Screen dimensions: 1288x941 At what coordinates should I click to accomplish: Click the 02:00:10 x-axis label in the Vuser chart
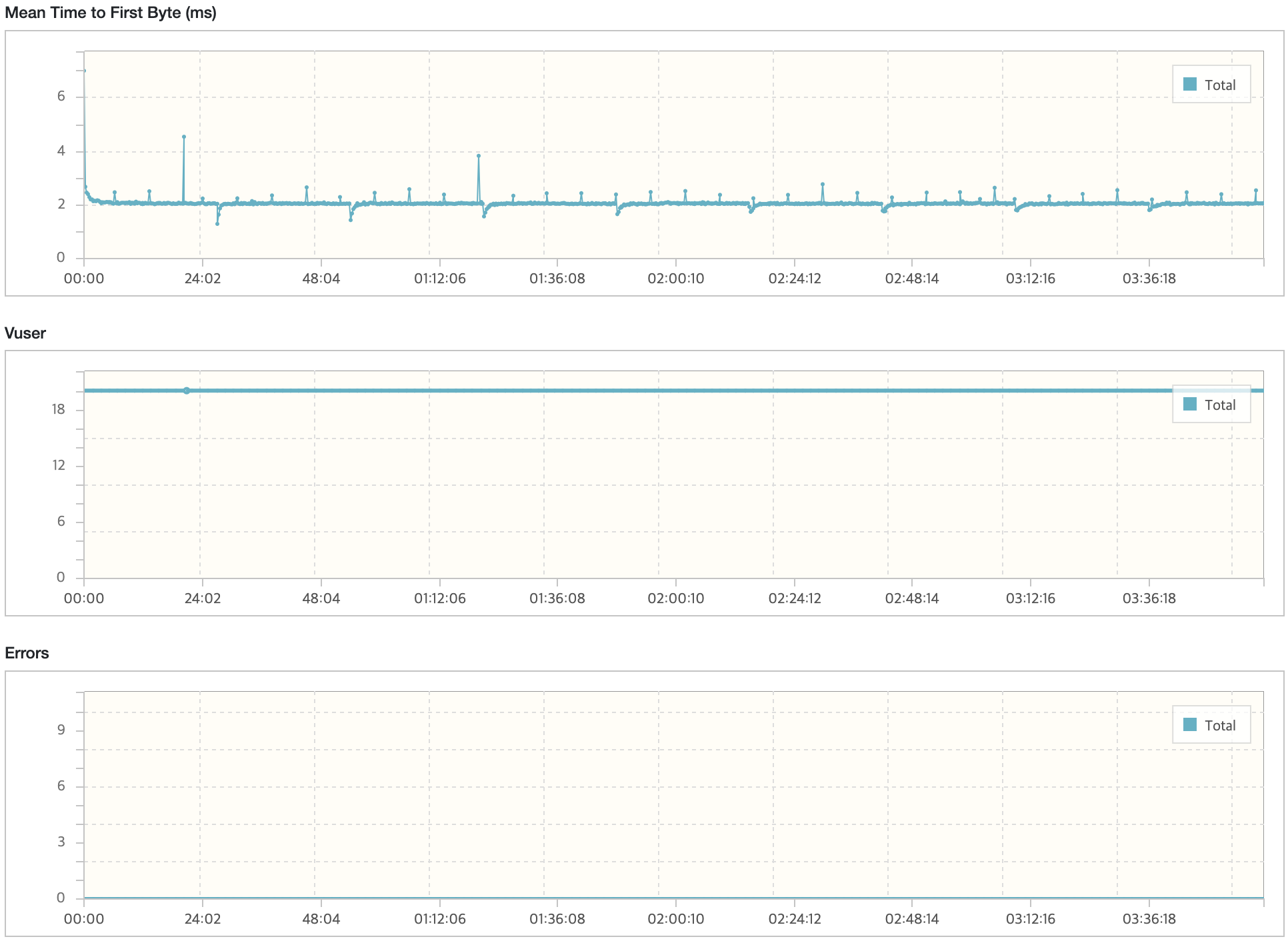676,598
